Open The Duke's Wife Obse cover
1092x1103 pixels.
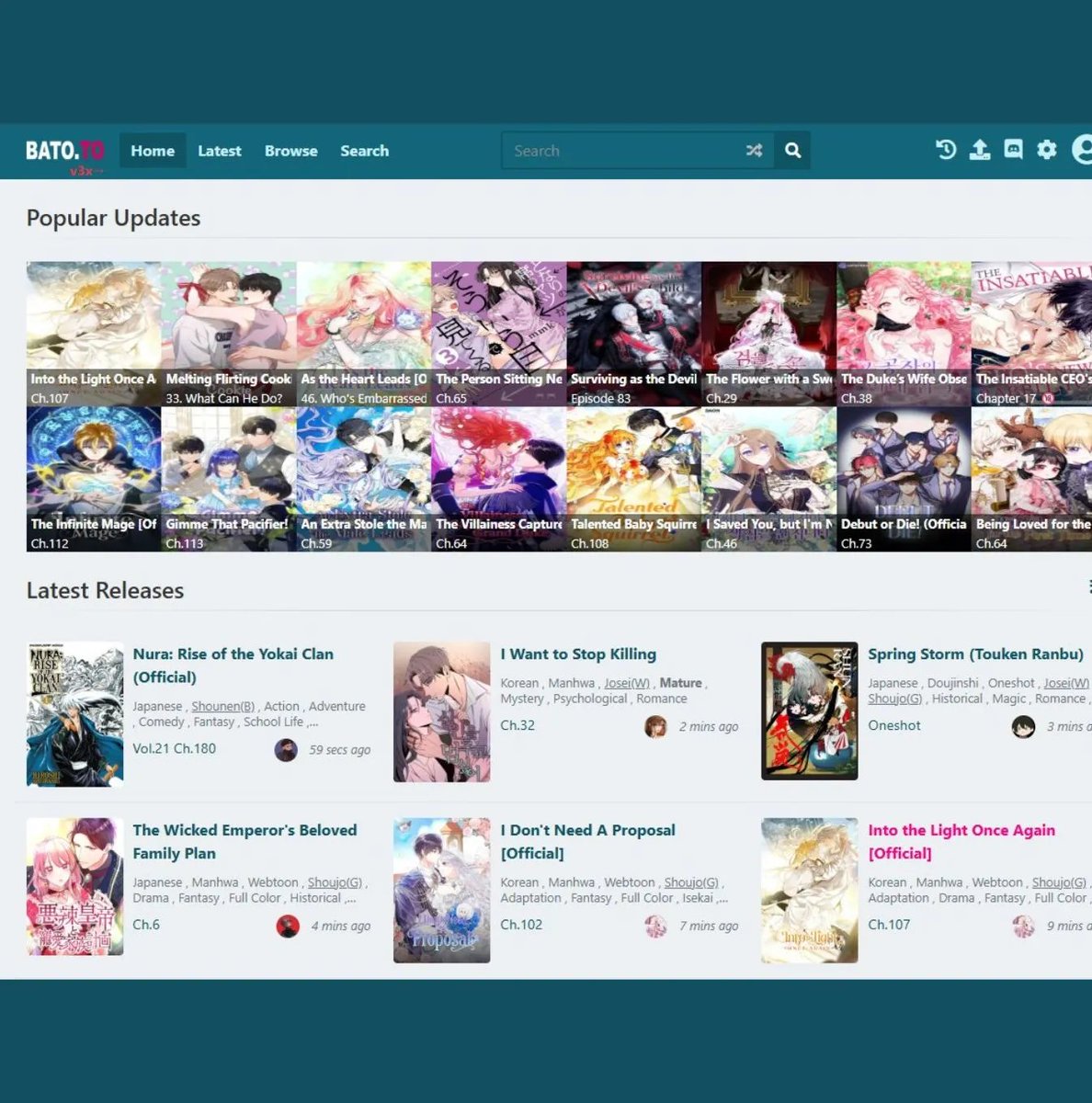(x=904, y=334)
